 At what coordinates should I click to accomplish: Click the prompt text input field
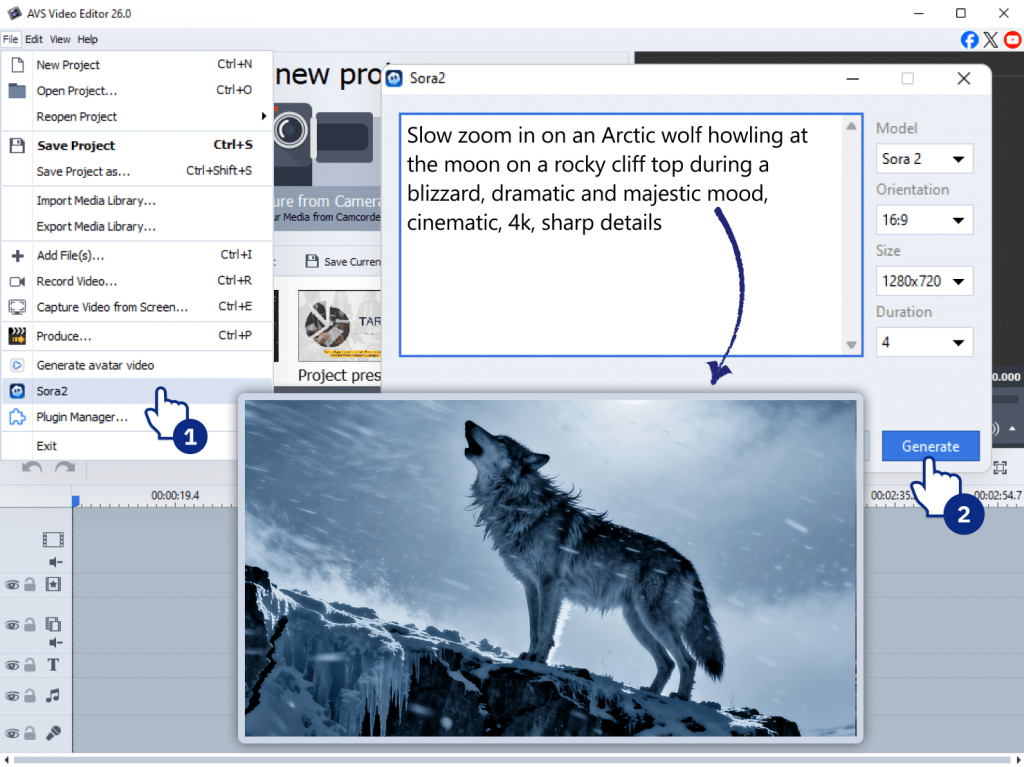(622, 235)
